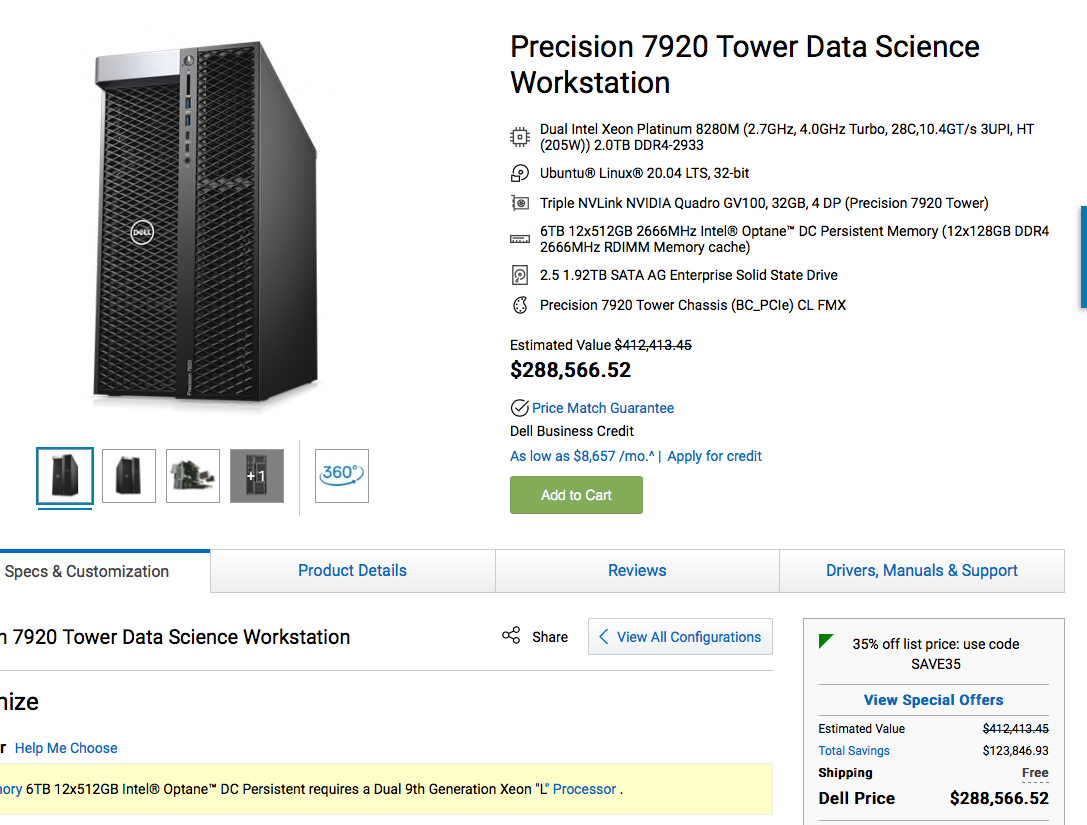Select the first front-view tower thumbnail
The height and width of the screenshot is (825, 1087).
tap(65, 476)
